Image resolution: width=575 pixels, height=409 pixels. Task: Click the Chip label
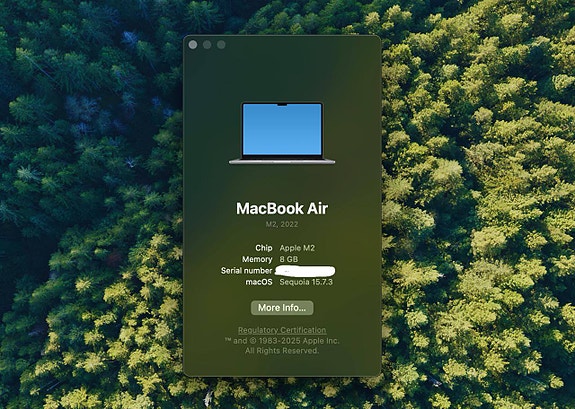tap(264, 248)
